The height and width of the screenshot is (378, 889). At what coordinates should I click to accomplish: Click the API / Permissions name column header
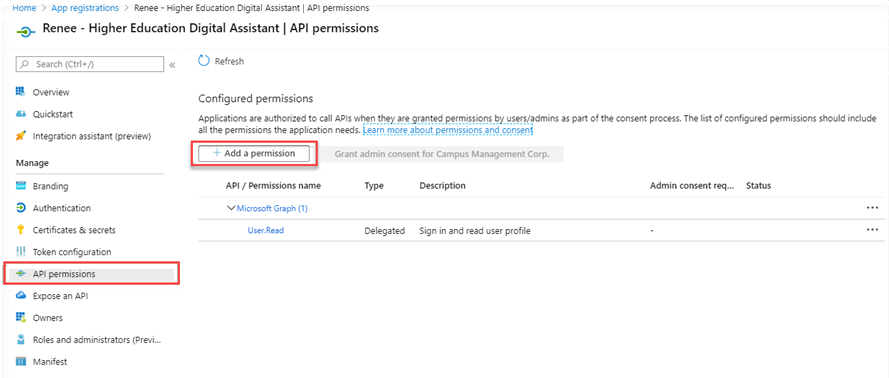pyautogui.click(x=273, y=185)
